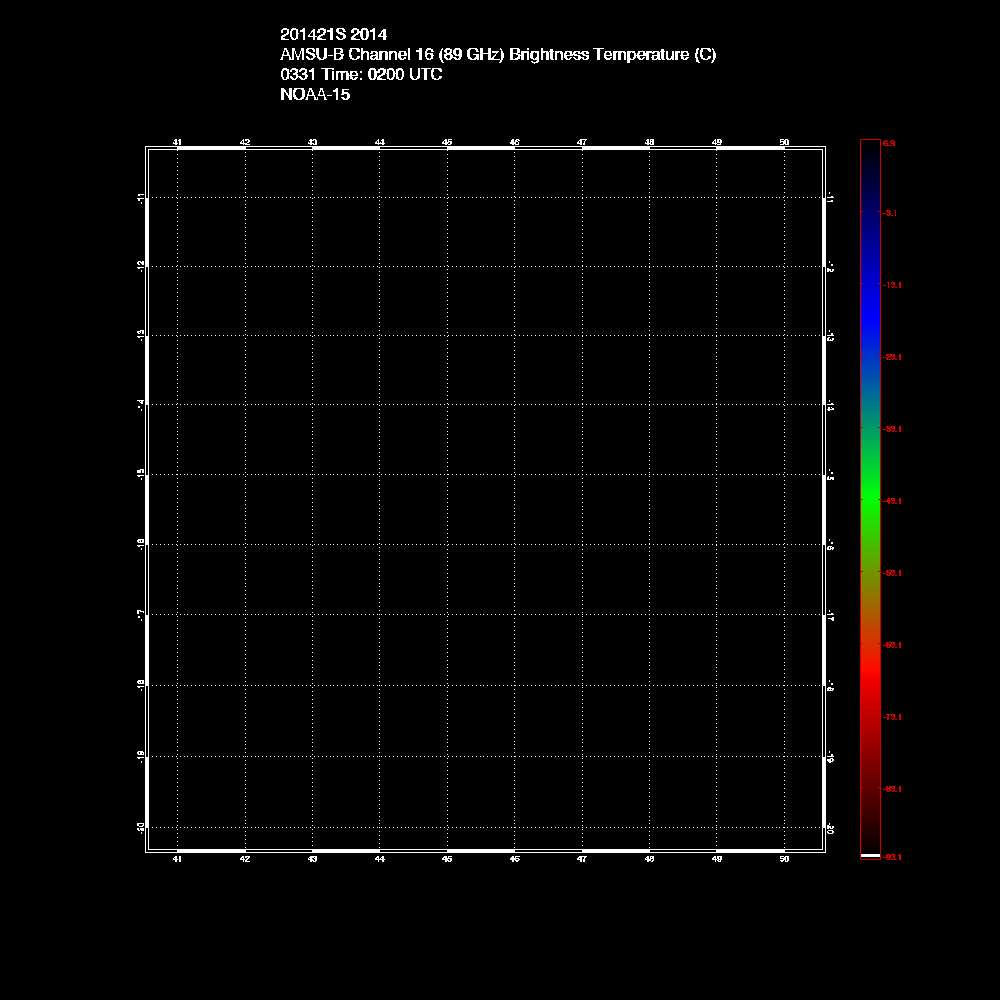Click the -11 latitude label on left axis
Image resolution: width=1000 pixels, height=1000 pixels.
click(x=142, y=198)
